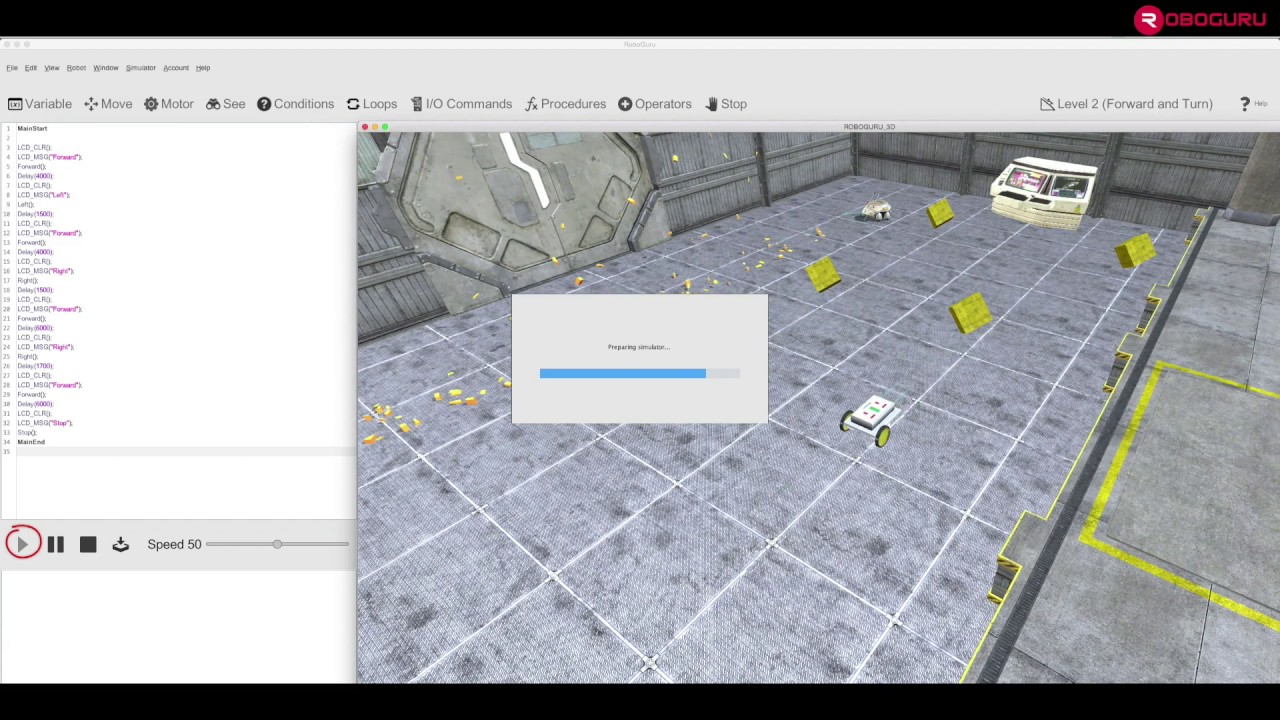Open the Loops command category
This screenshot has height=720, width=1280.
pyautogui.click(x=372, y=104)
